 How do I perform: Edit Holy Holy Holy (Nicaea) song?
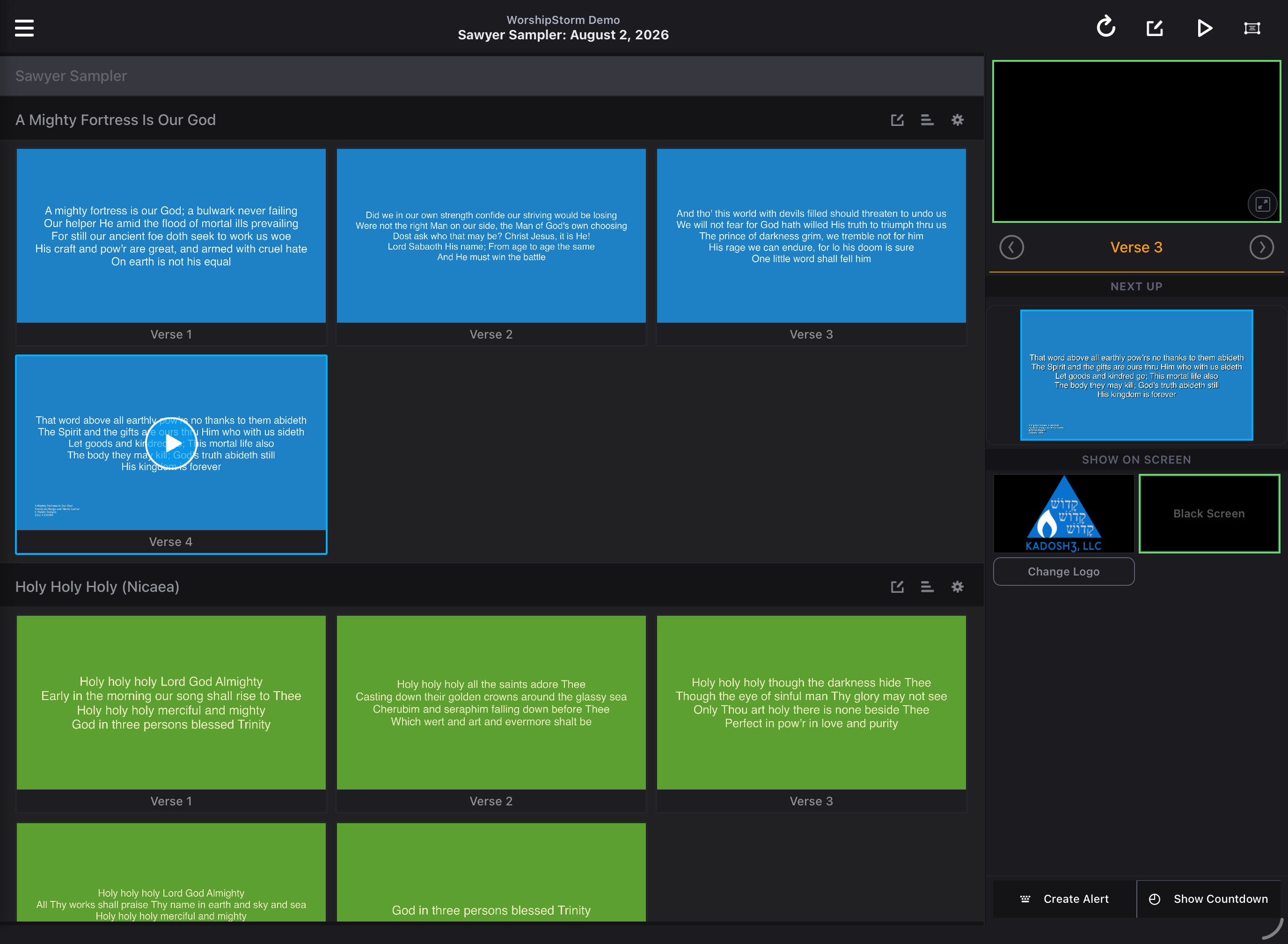coord(897,586)
